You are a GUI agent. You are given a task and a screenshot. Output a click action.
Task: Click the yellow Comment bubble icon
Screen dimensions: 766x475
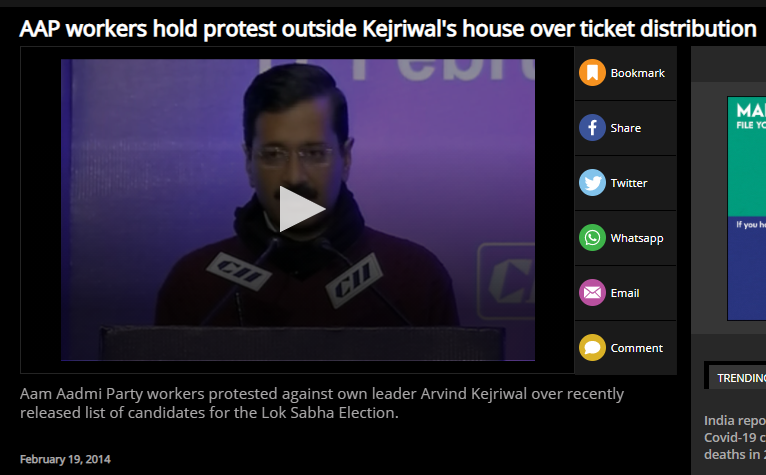coord(592,347)
